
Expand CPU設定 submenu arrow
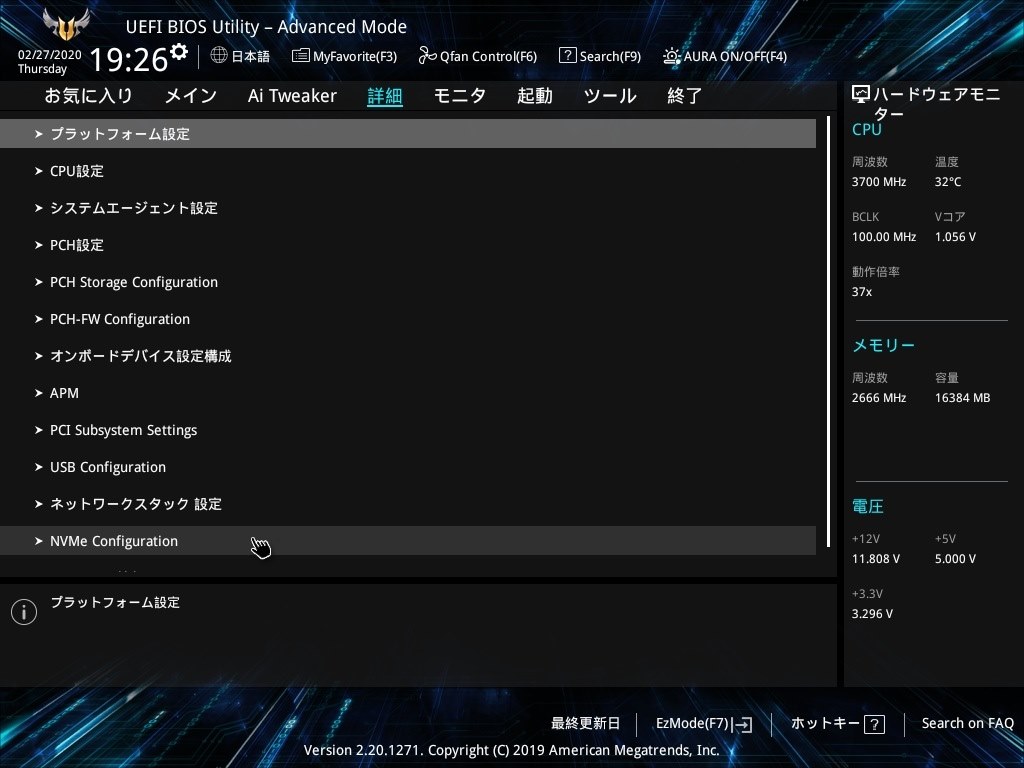[x=39, y=171]
